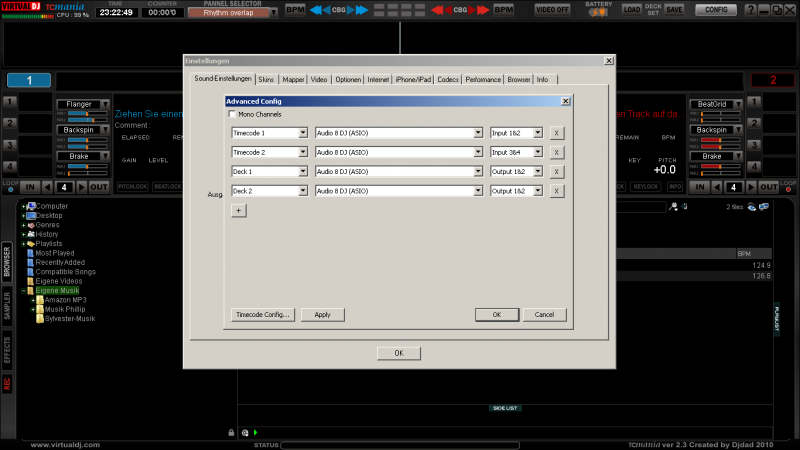This screenshot has width=800, height=450.
Task: Select the Amazon MP3 folder
Action: point(65,300)
